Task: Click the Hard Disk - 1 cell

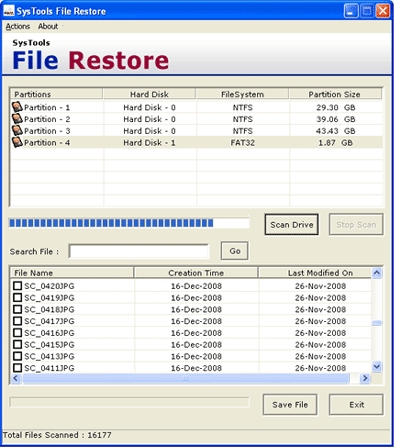Action: click(x=149, y=143)
